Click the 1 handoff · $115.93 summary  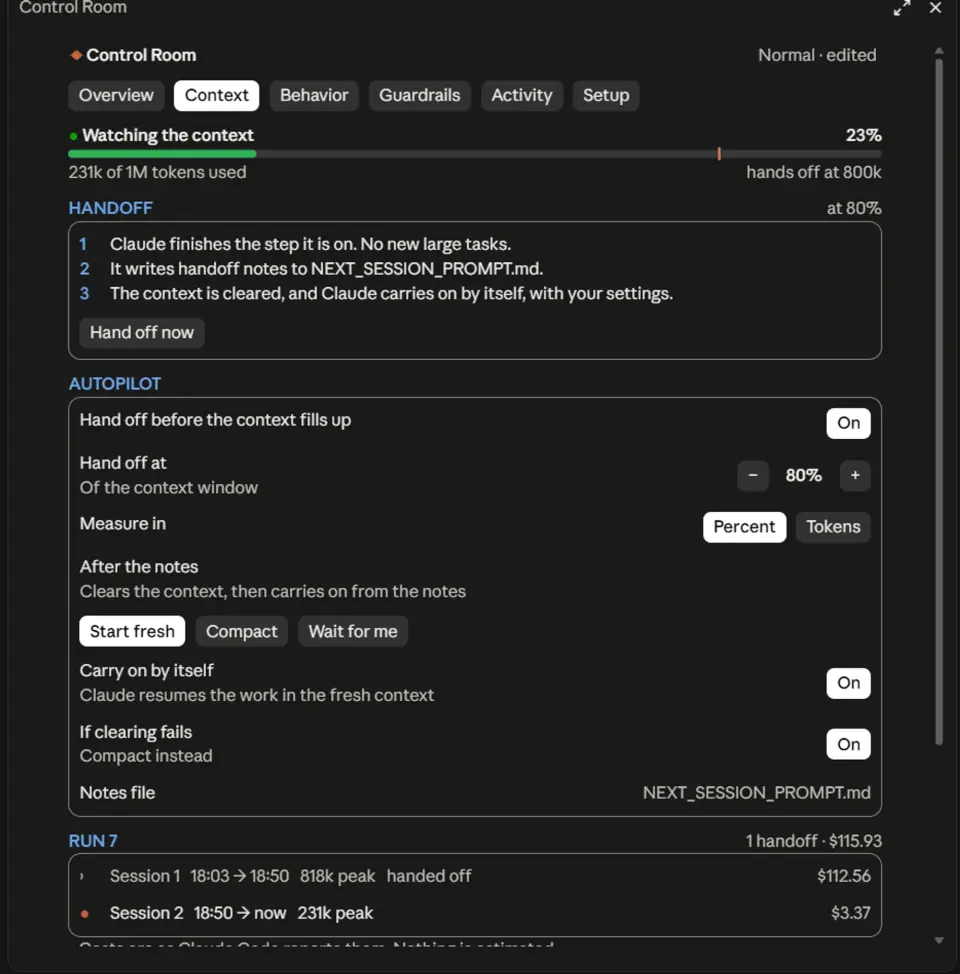[813, 842]
